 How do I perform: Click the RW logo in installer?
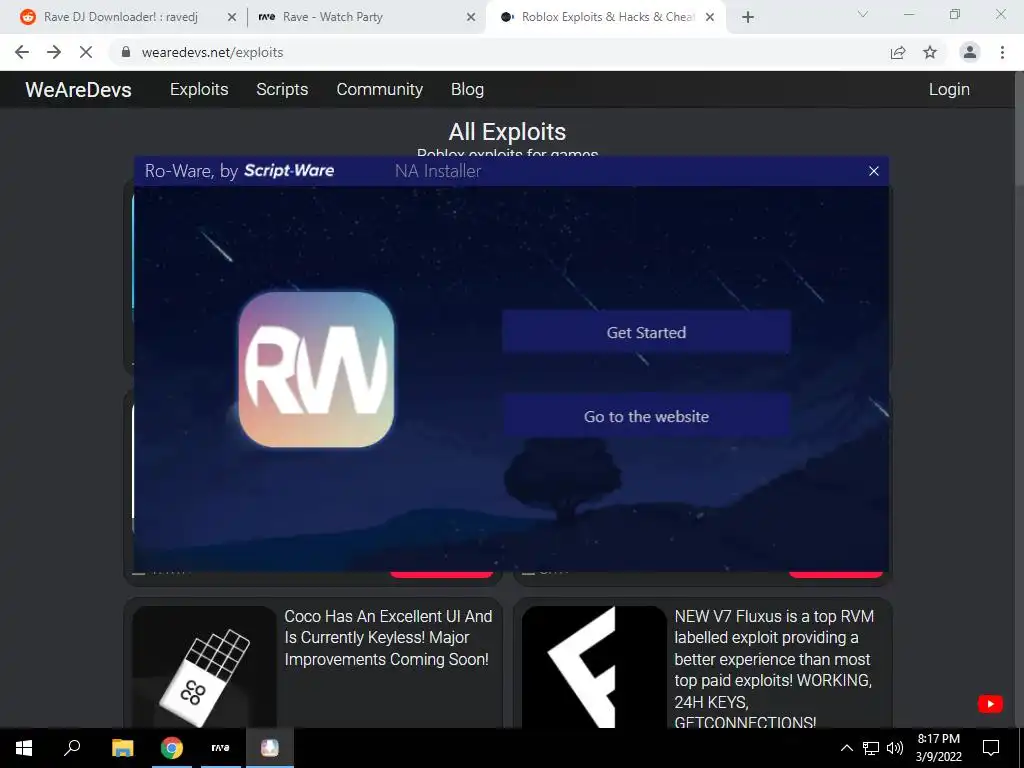click(x=316, y=369)
